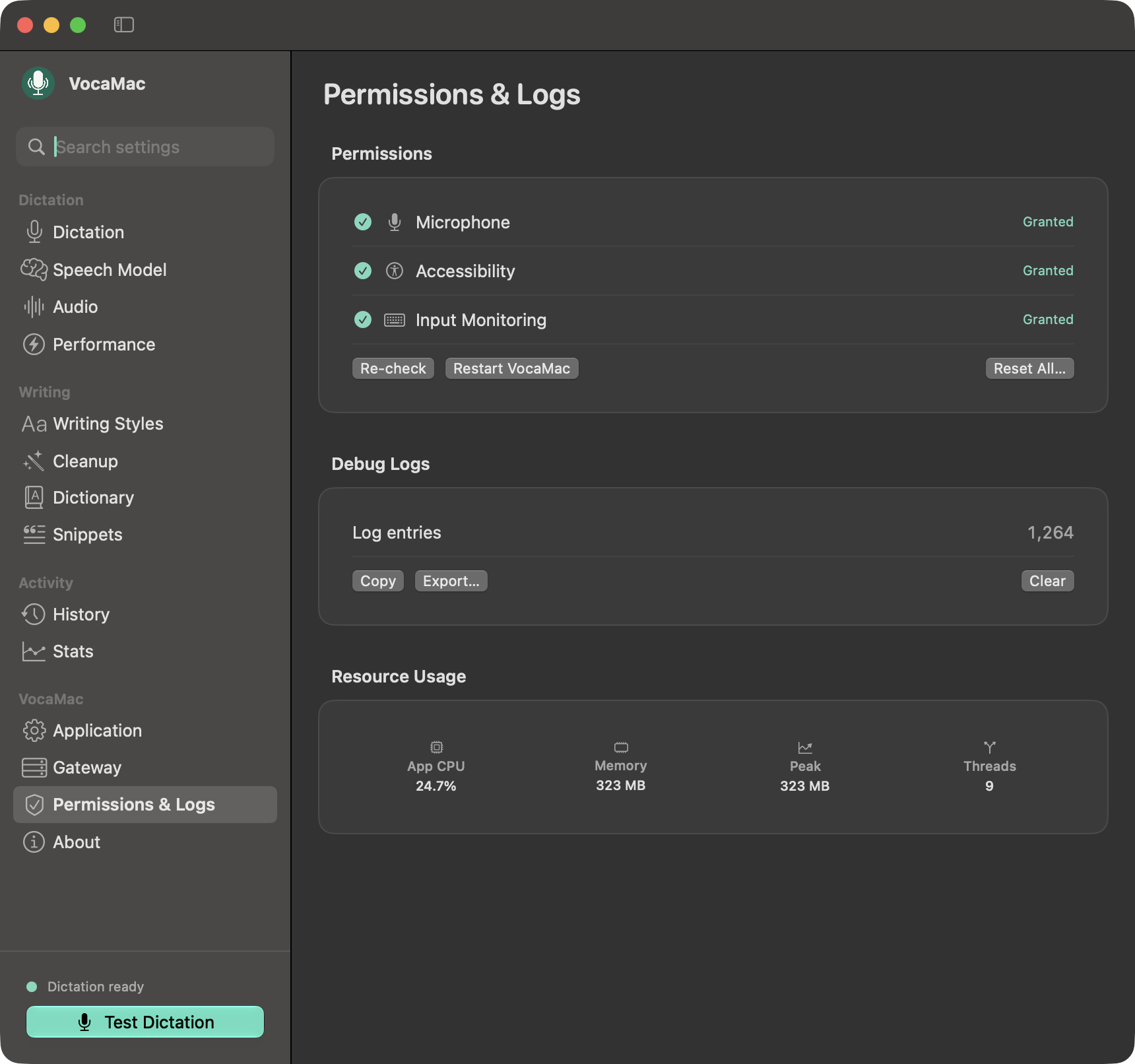Click the magnifying glass search icon

(x=37, y=147)
